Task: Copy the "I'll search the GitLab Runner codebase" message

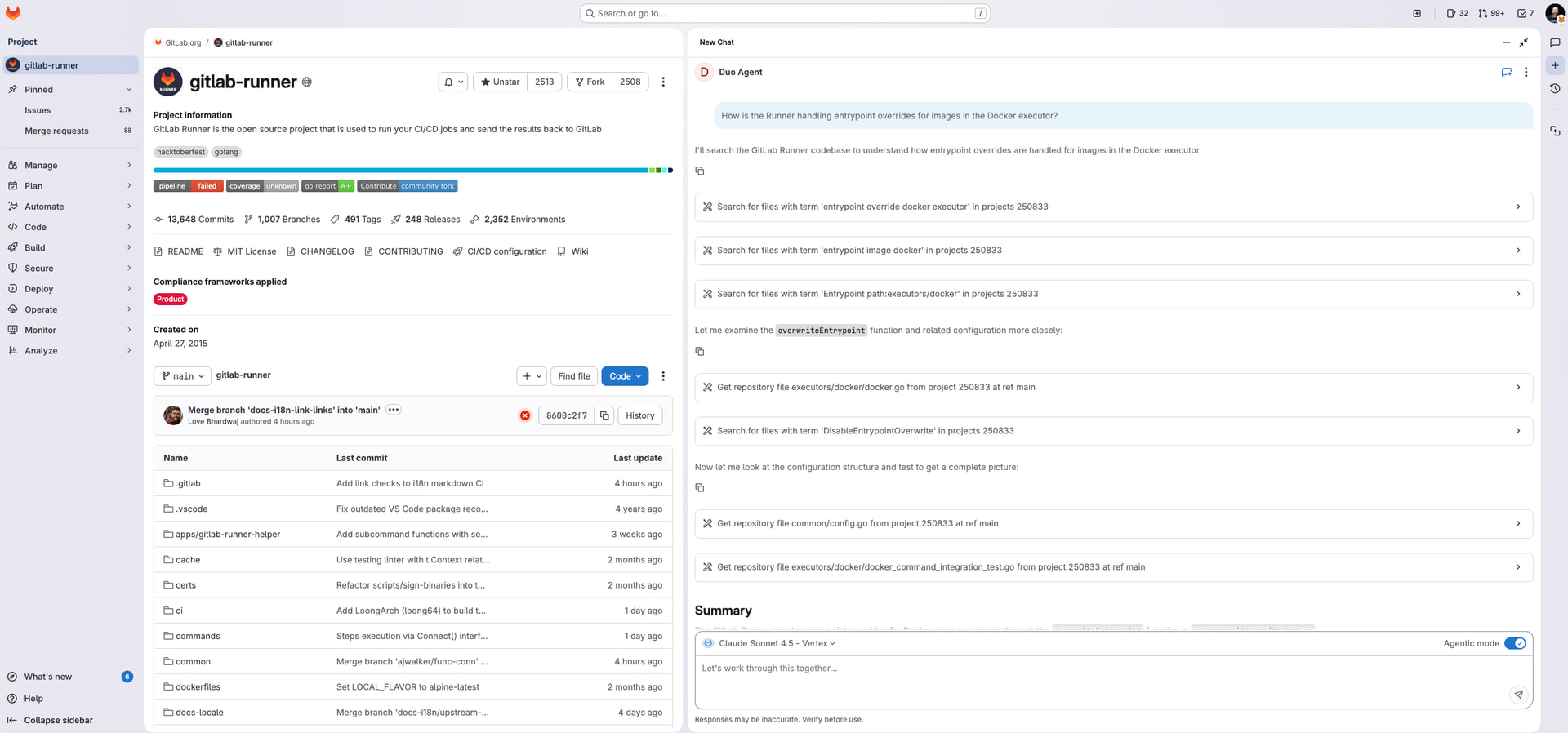Action: pyautogui.click(x=700, y=171)
